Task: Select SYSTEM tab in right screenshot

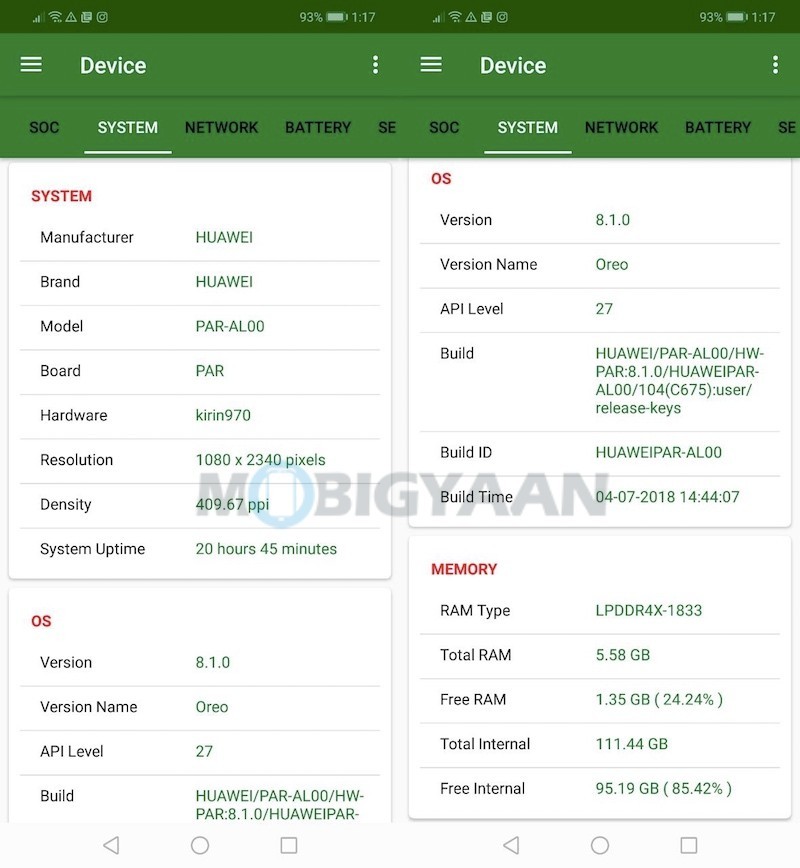Action: (528, 127)
